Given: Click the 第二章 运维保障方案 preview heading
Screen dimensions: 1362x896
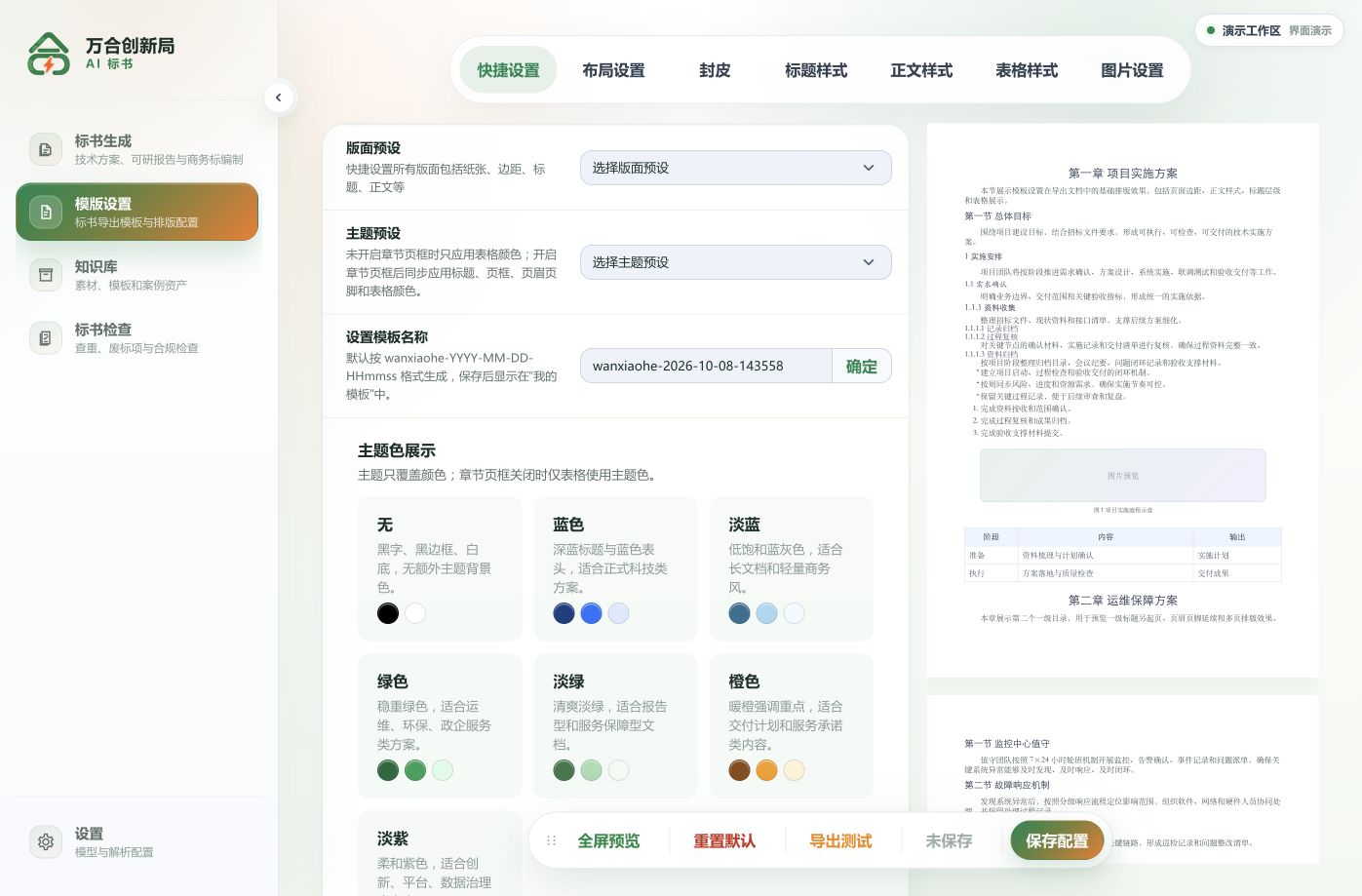Looking at the screenshot, I should tap(1123, 601).
